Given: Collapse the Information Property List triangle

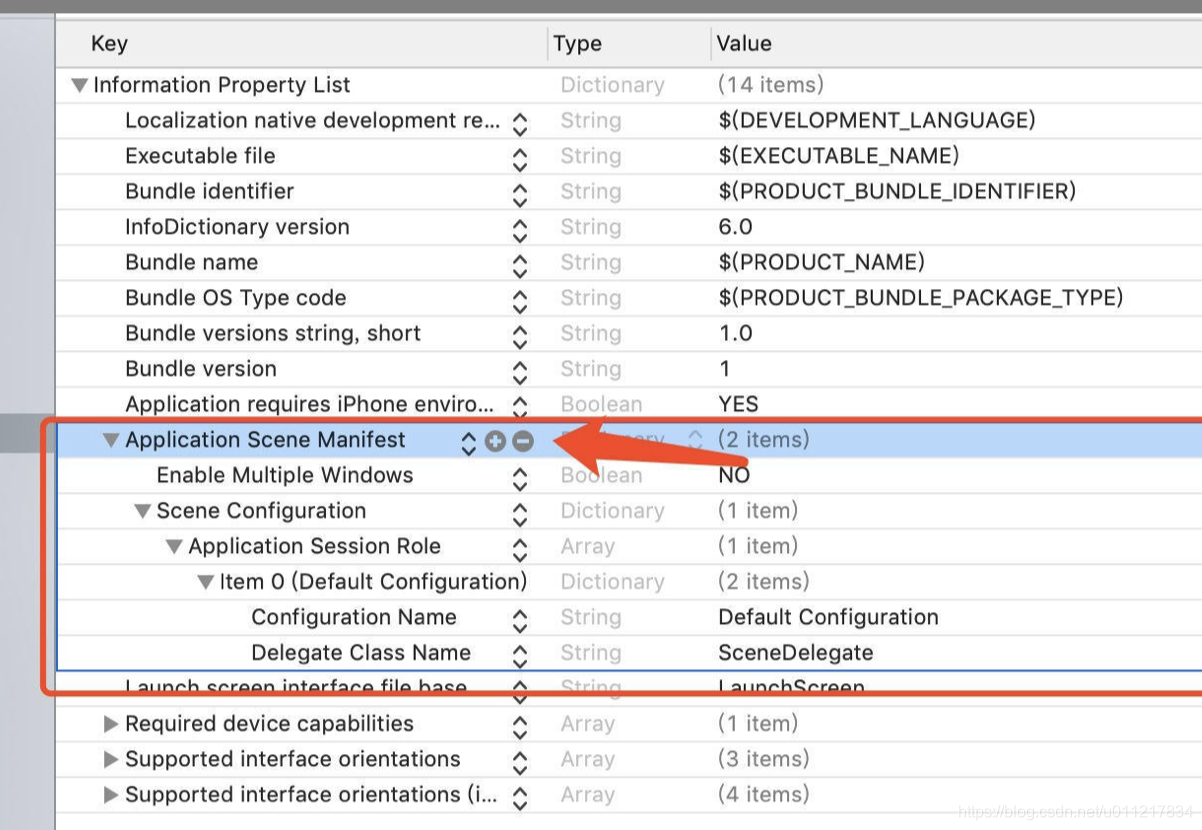Looking at the screenshot, I should (x=80, y=86).
